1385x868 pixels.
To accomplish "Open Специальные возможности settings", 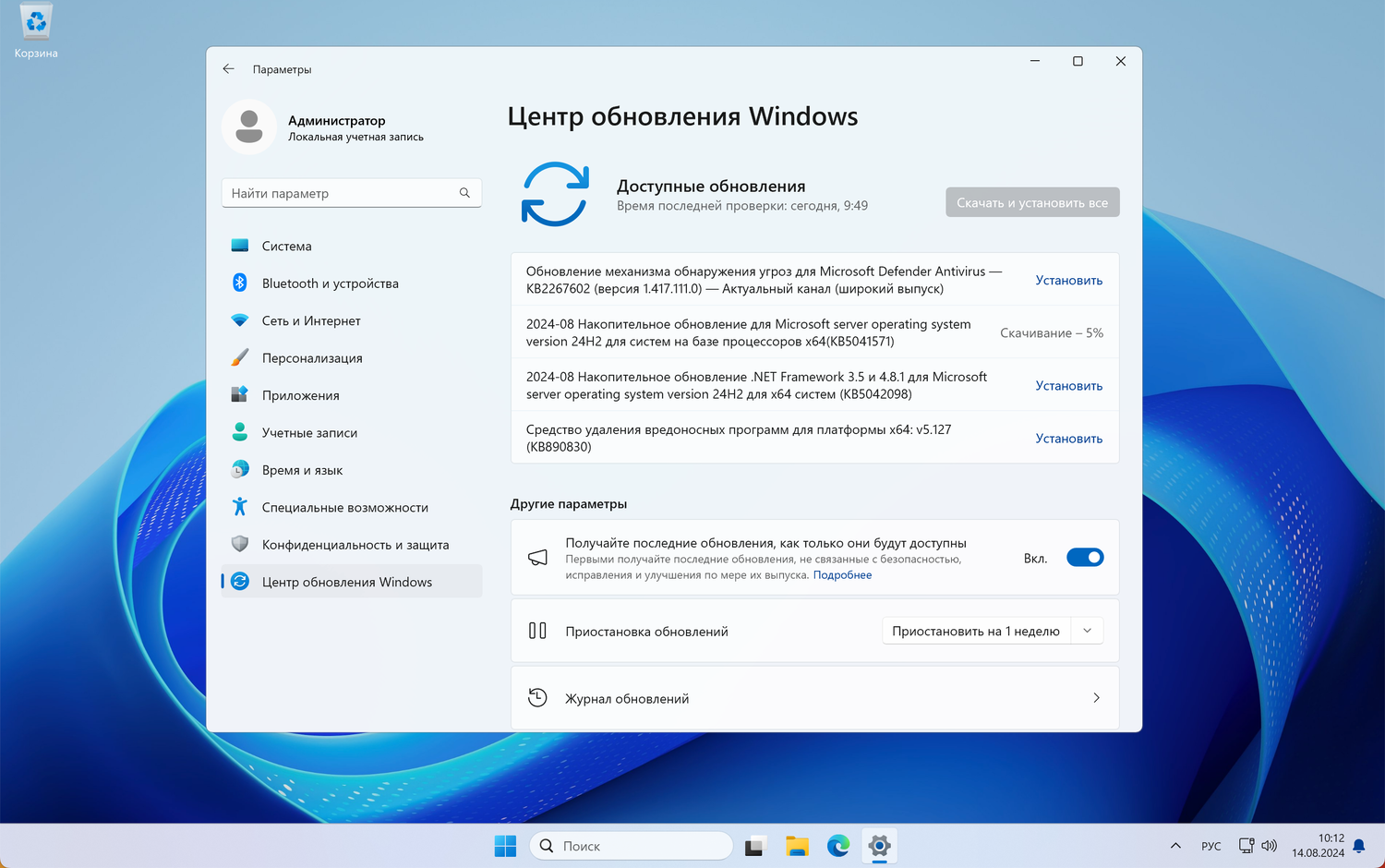I will coord(352,507).
